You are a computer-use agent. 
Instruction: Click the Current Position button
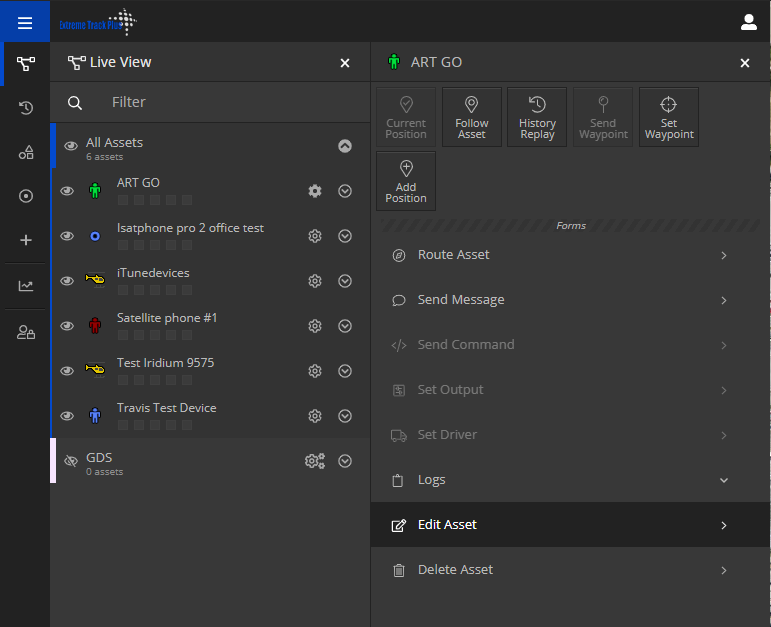406,117
